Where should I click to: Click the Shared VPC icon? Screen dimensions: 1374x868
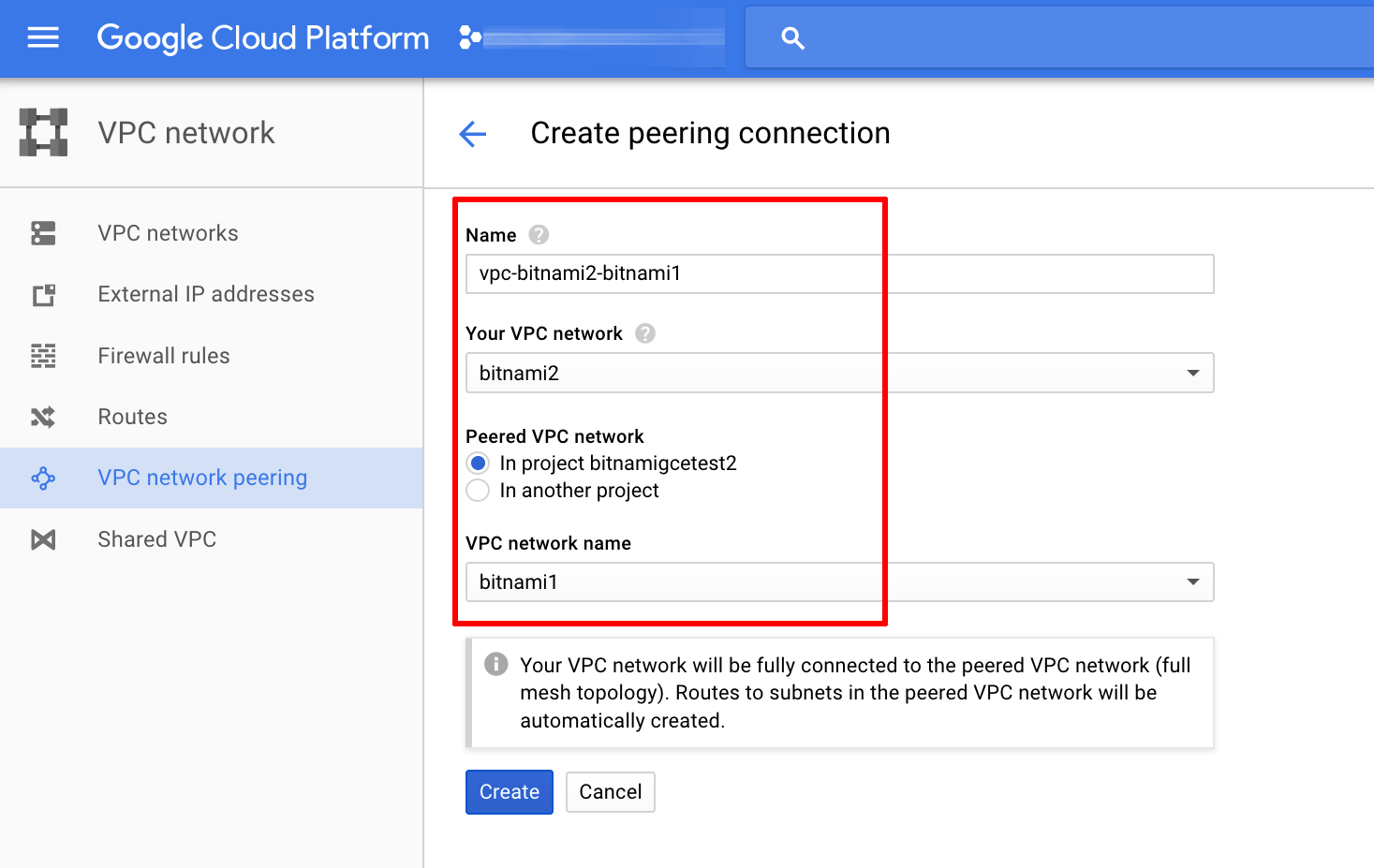(43, 539)
